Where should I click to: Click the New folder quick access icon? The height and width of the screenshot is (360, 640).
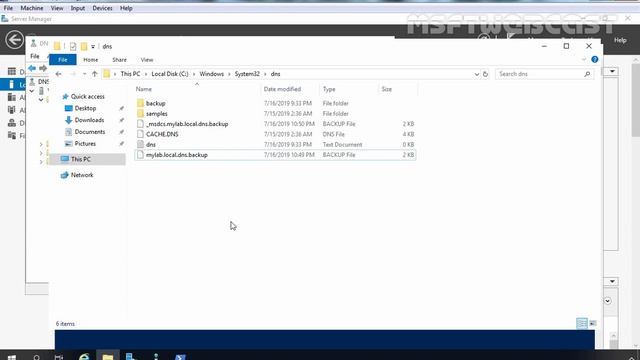coord(84,47)
